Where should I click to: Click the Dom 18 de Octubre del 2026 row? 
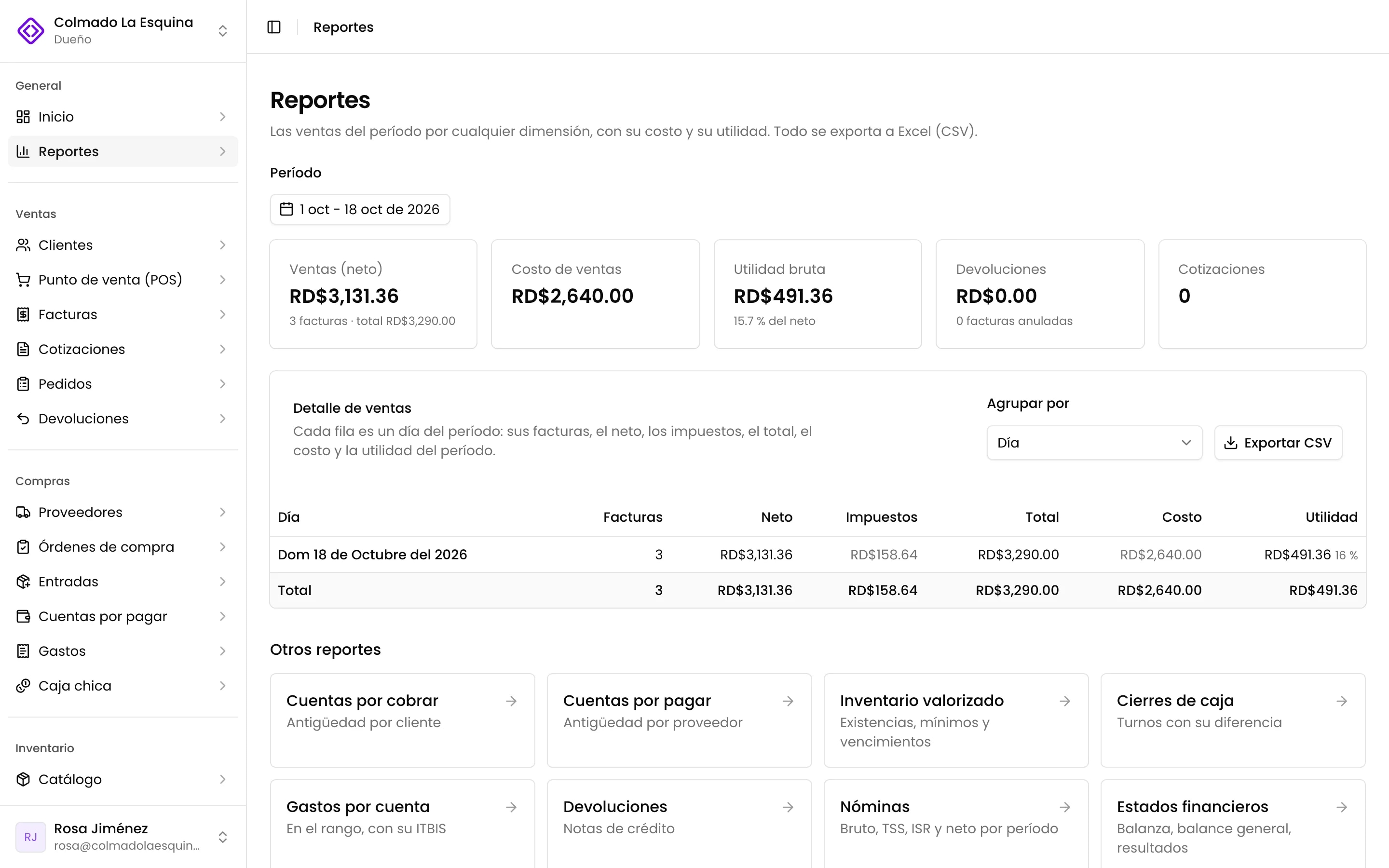click(x=818, y=555)
